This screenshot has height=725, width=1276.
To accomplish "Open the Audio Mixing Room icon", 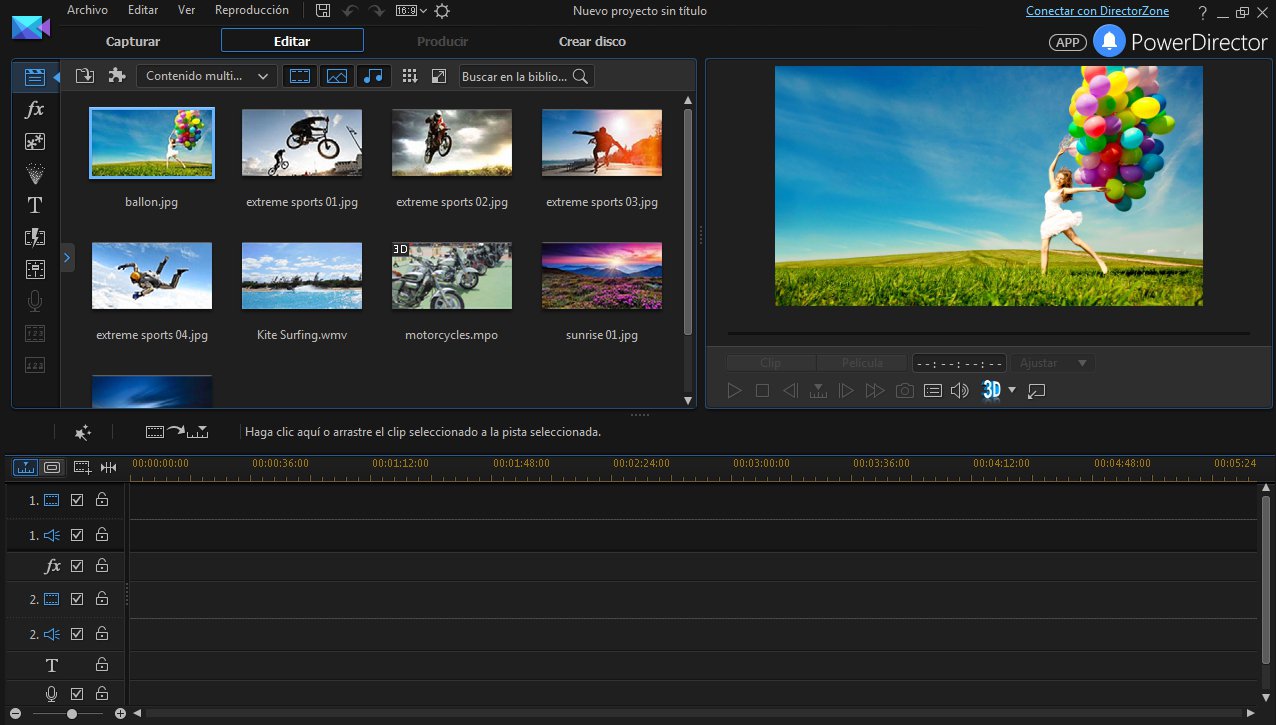I will click(35, 269).
